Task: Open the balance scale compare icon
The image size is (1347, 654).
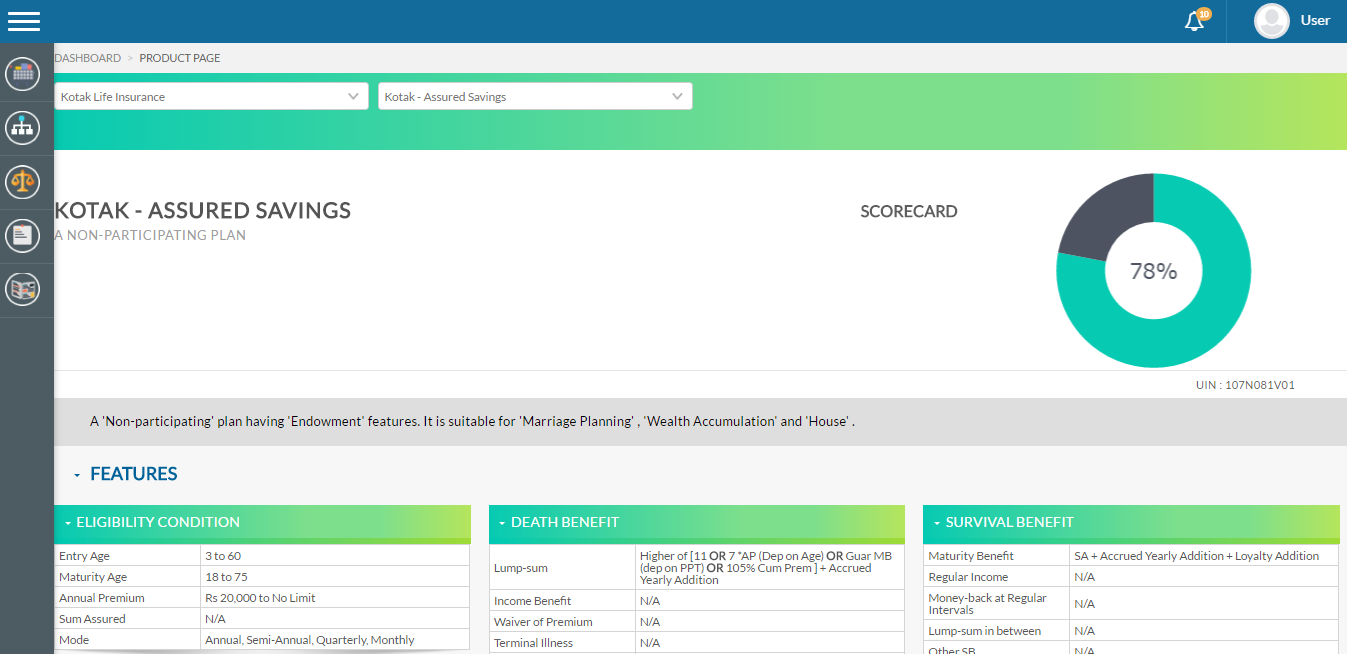Action: (22, 182)
